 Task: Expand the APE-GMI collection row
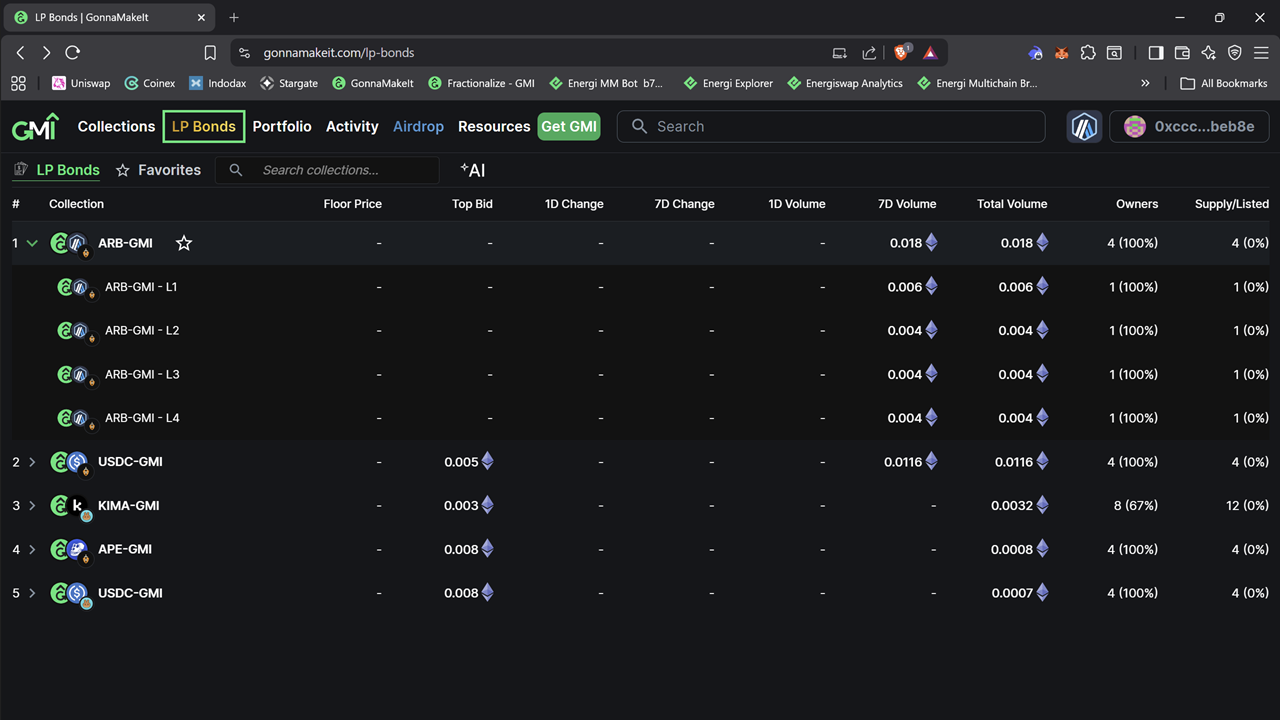tap(32, 550)
